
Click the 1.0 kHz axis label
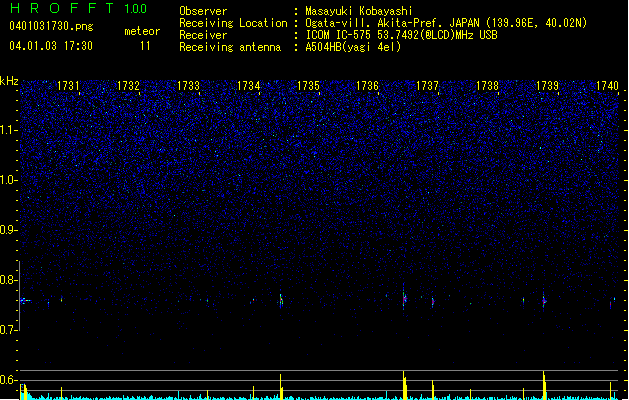8,180
